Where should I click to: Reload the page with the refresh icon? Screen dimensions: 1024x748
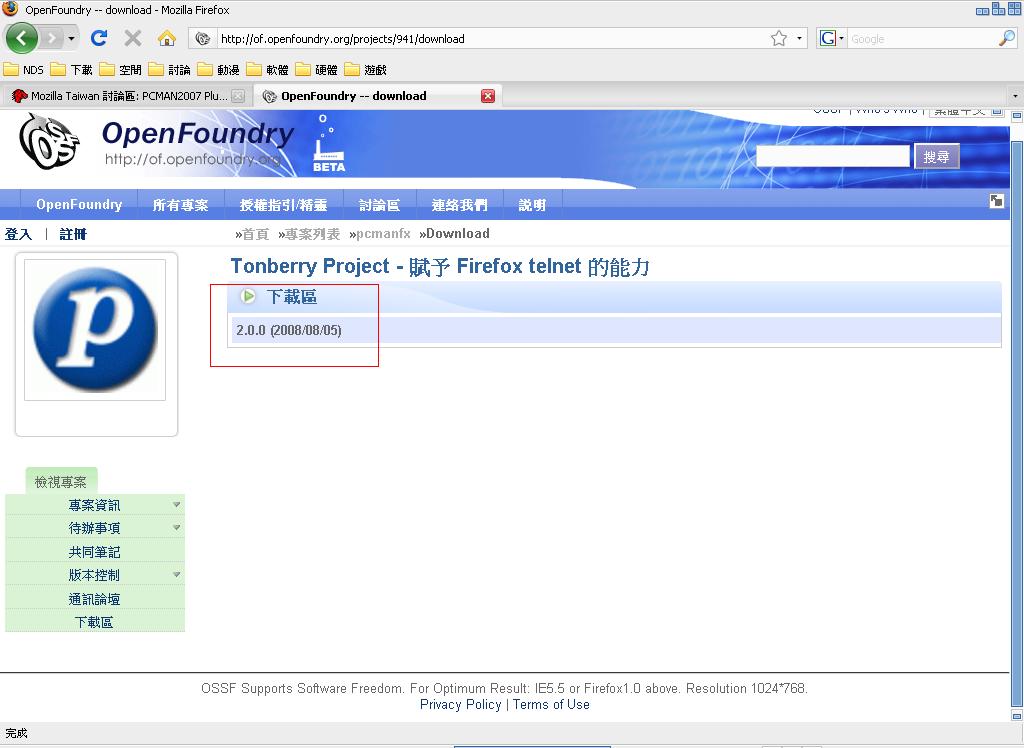99,39
